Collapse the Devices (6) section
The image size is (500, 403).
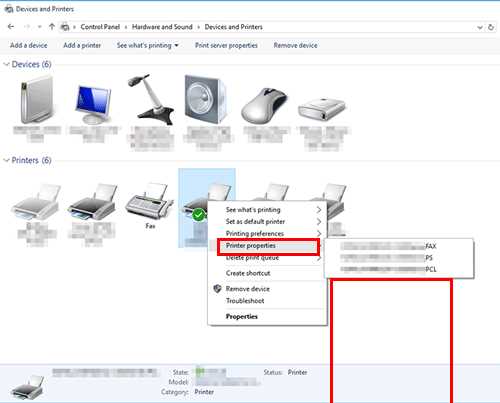pyautogui.click(x=6, y=64)
